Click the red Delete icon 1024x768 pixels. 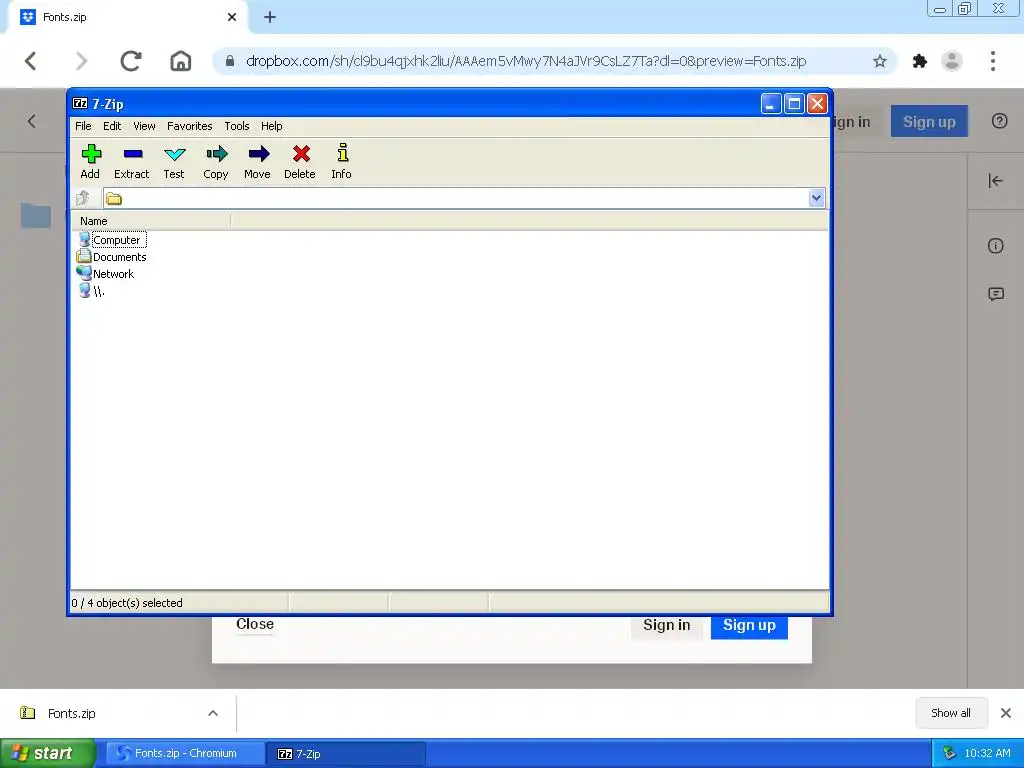coord(300,161)
